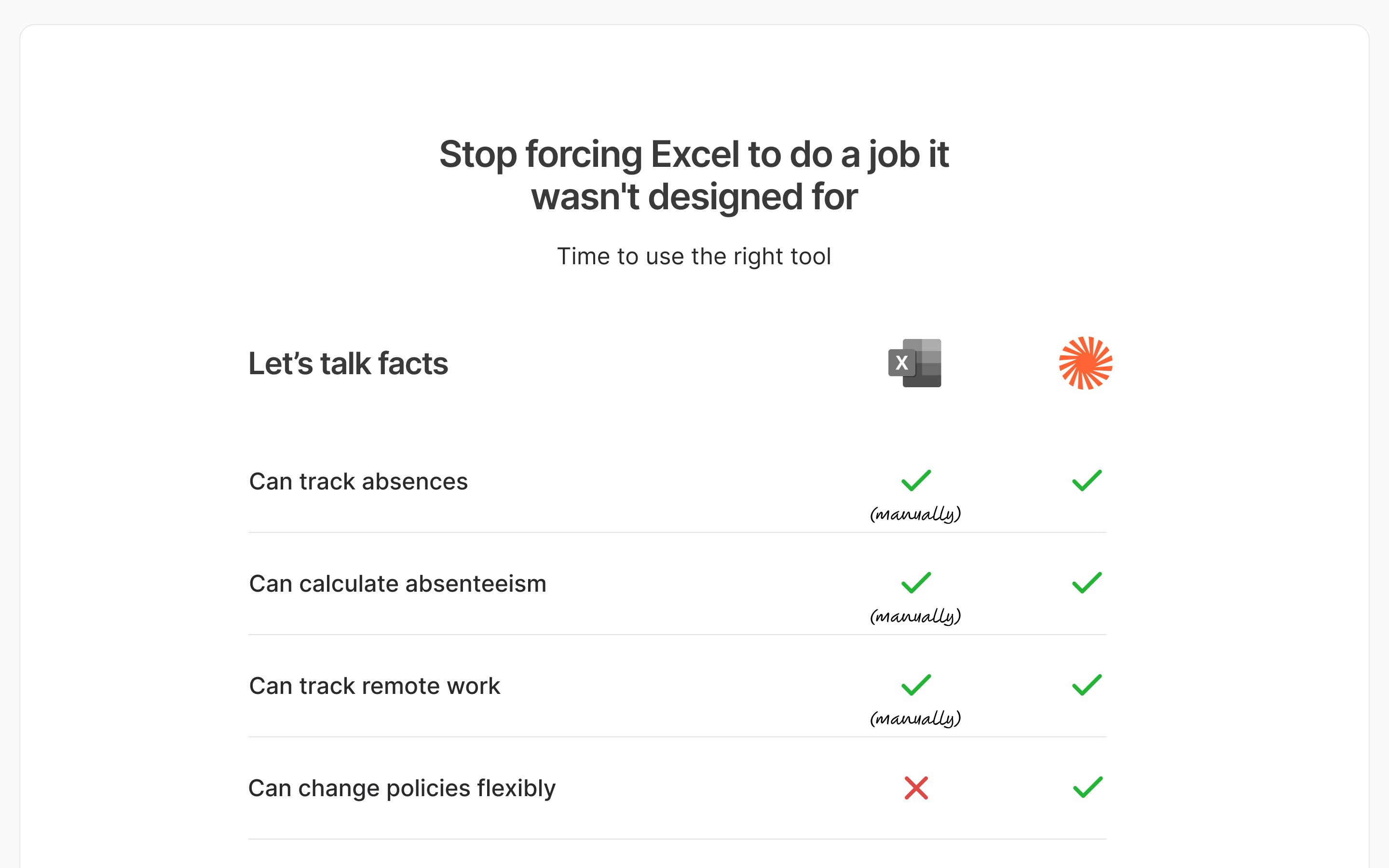
Task: Click 'Can track absences' row label
Action: coord(358,482)
